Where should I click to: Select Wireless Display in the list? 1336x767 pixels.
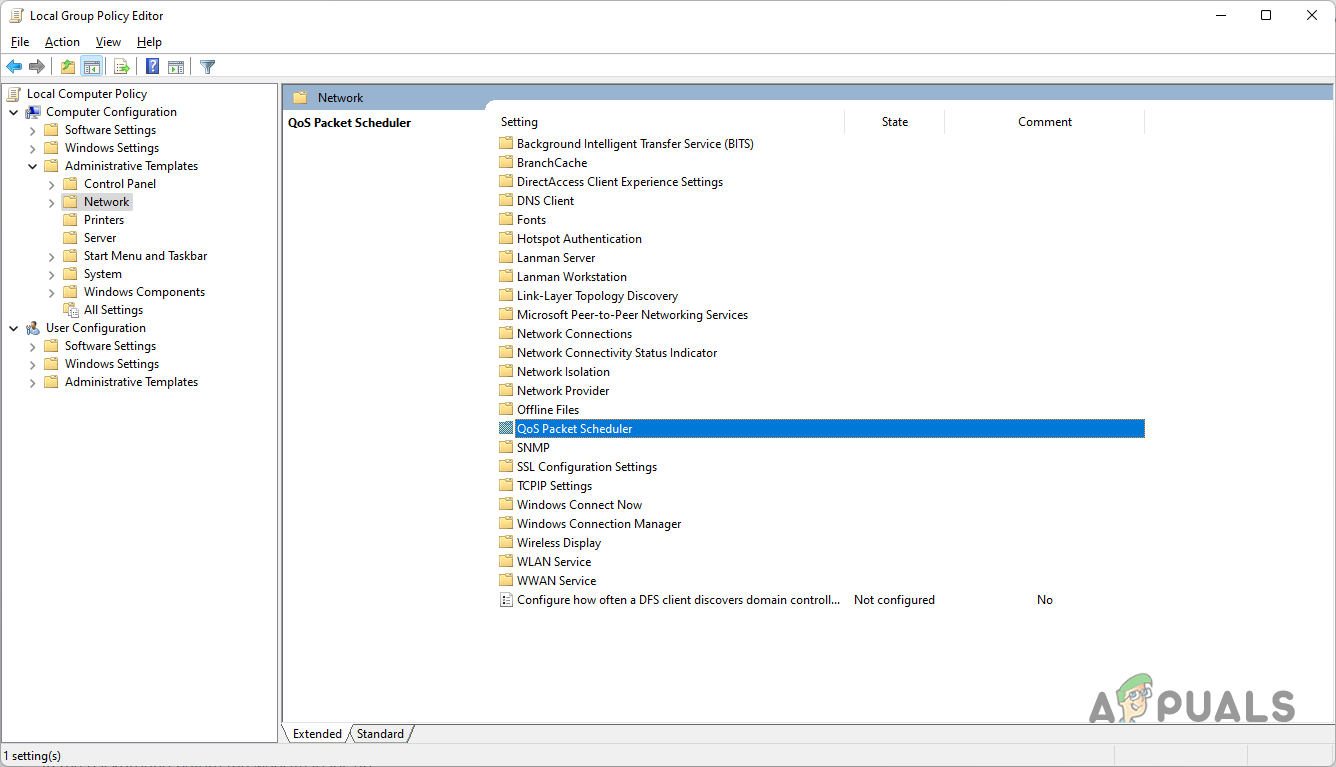point(559,543)
